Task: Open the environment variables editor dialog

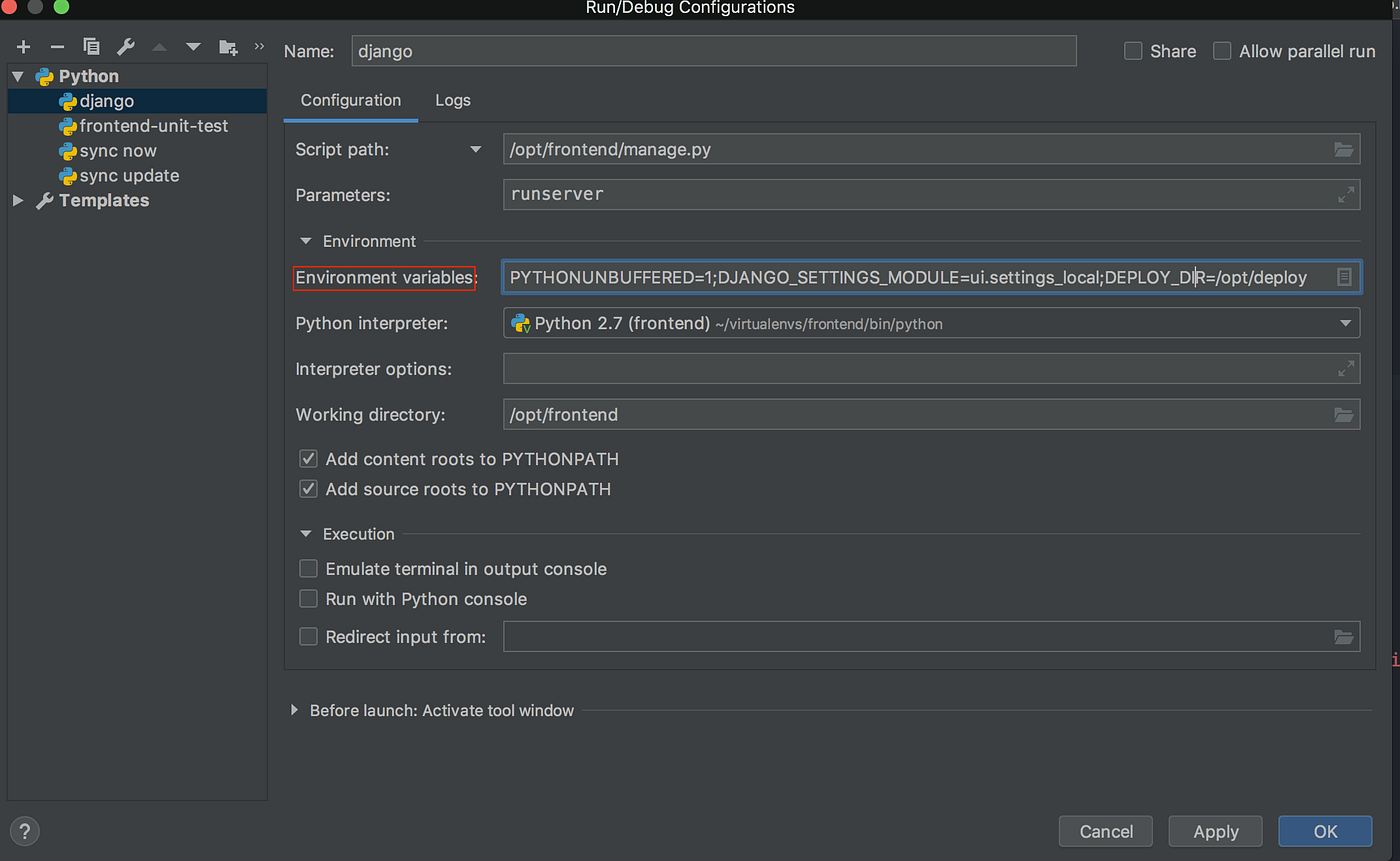Action: click(x=1344, y=277)
